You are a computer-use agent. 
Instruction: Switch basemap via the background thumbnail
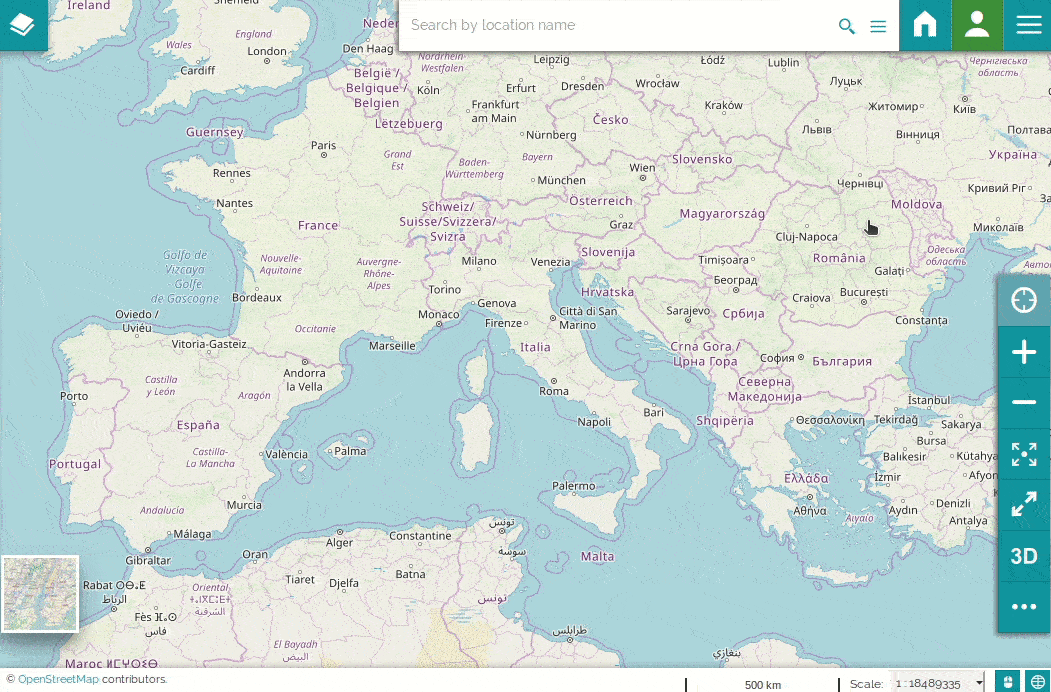pos(40,593)
